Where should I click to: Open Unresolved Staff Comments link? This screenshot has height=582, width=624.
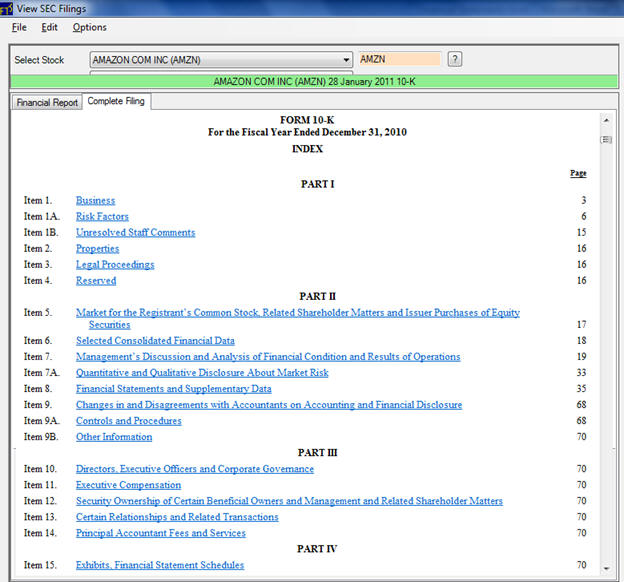[x=136, y=232]
